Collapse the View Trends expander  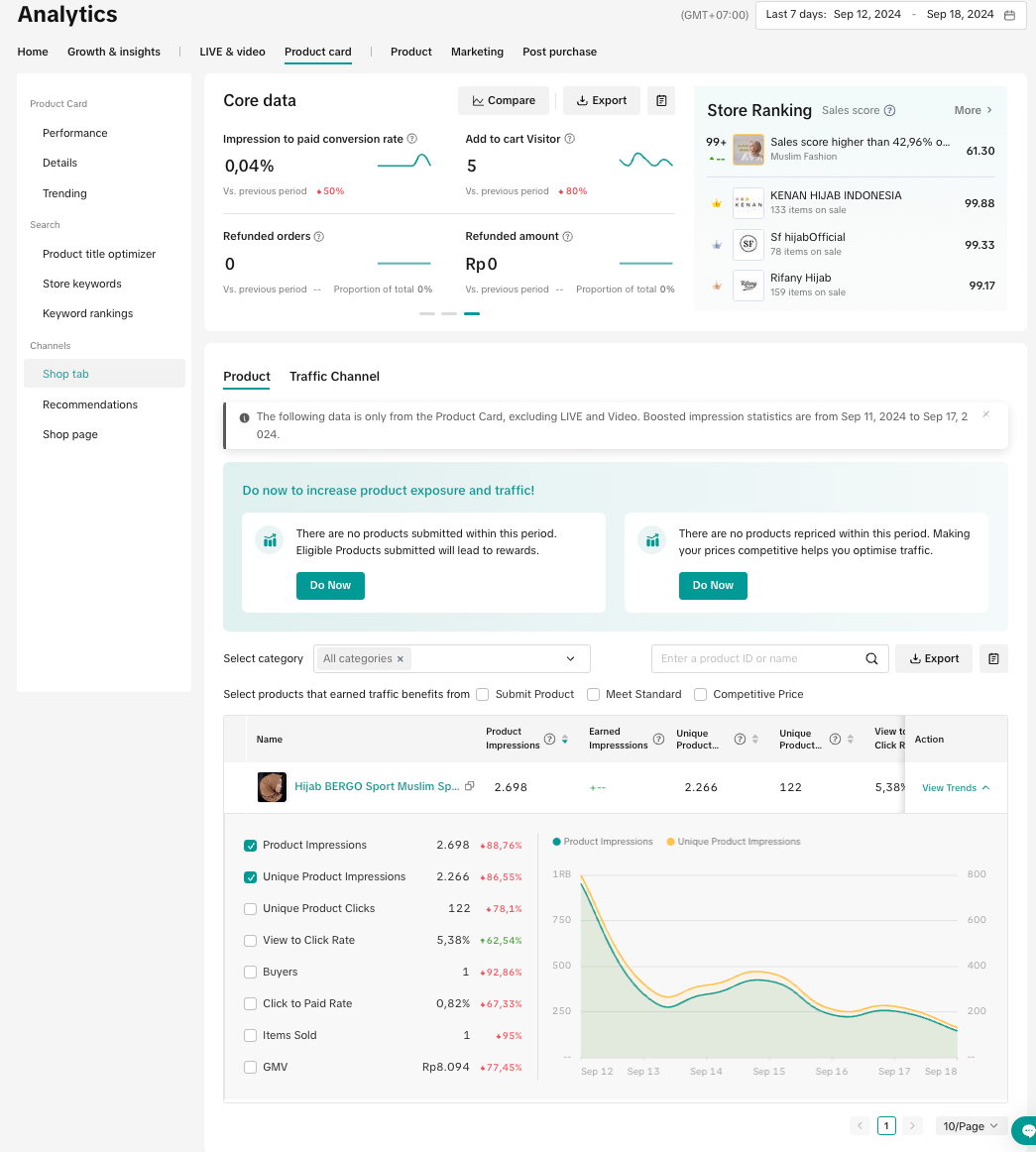(956, 788)
